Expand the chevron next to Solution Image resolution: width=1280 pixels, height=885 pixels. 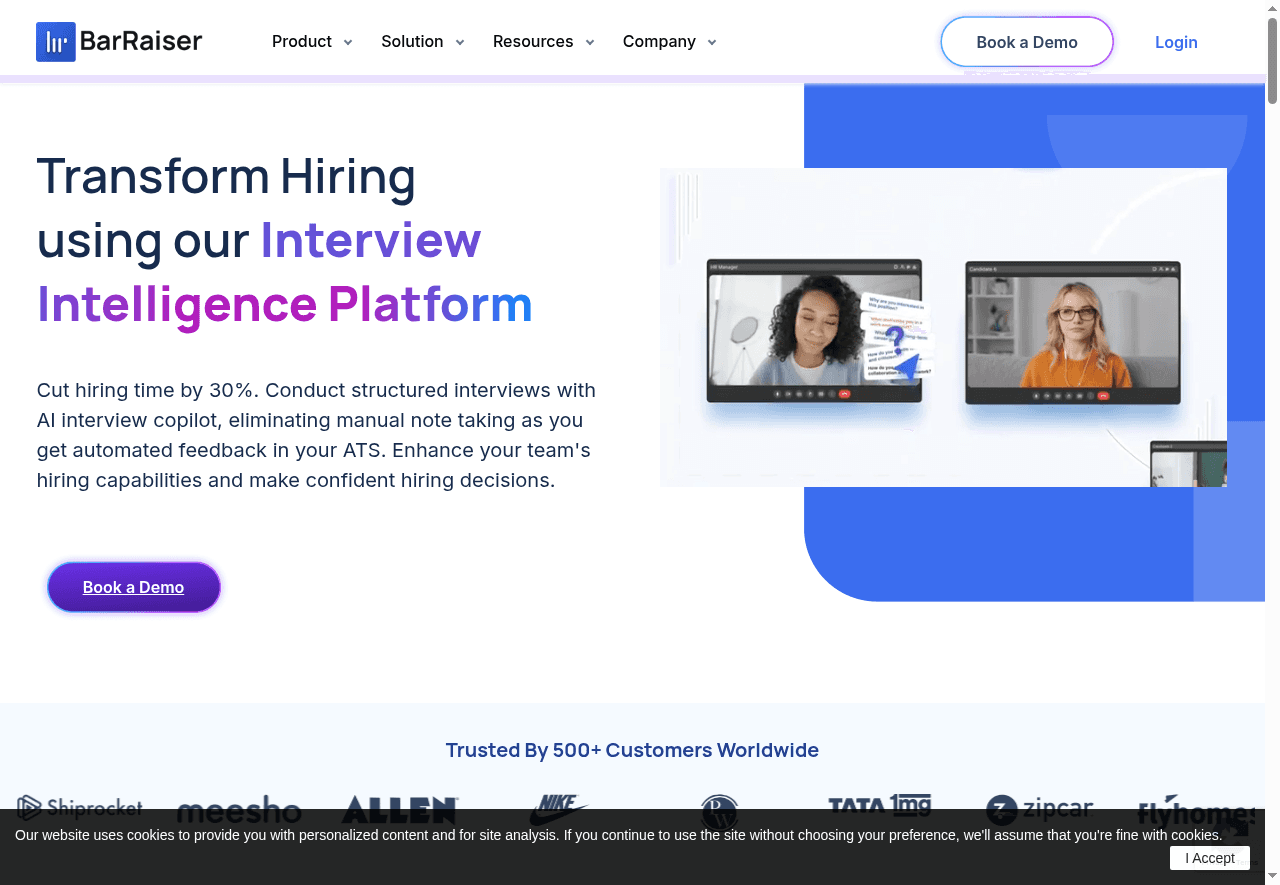460,42
